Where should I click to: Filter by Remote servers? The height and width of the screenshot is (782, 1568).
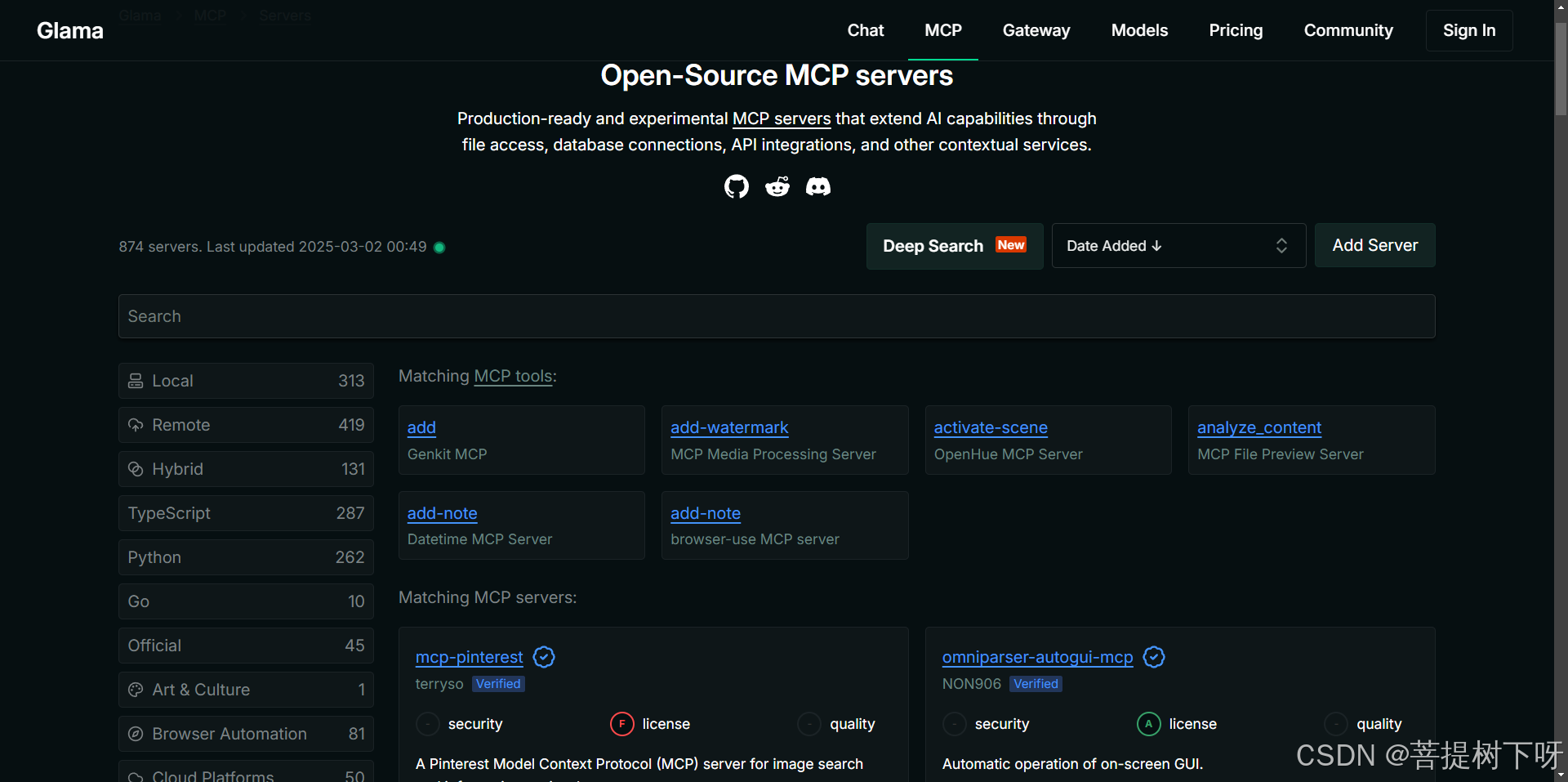click(x=246, y=425)
